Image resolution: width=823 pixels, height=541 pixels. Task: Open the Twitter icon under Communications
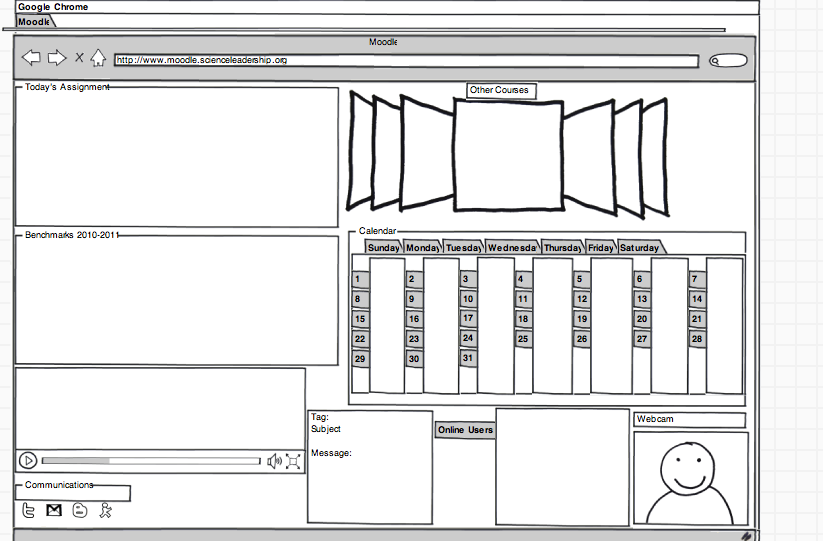(x=29, y=511)
